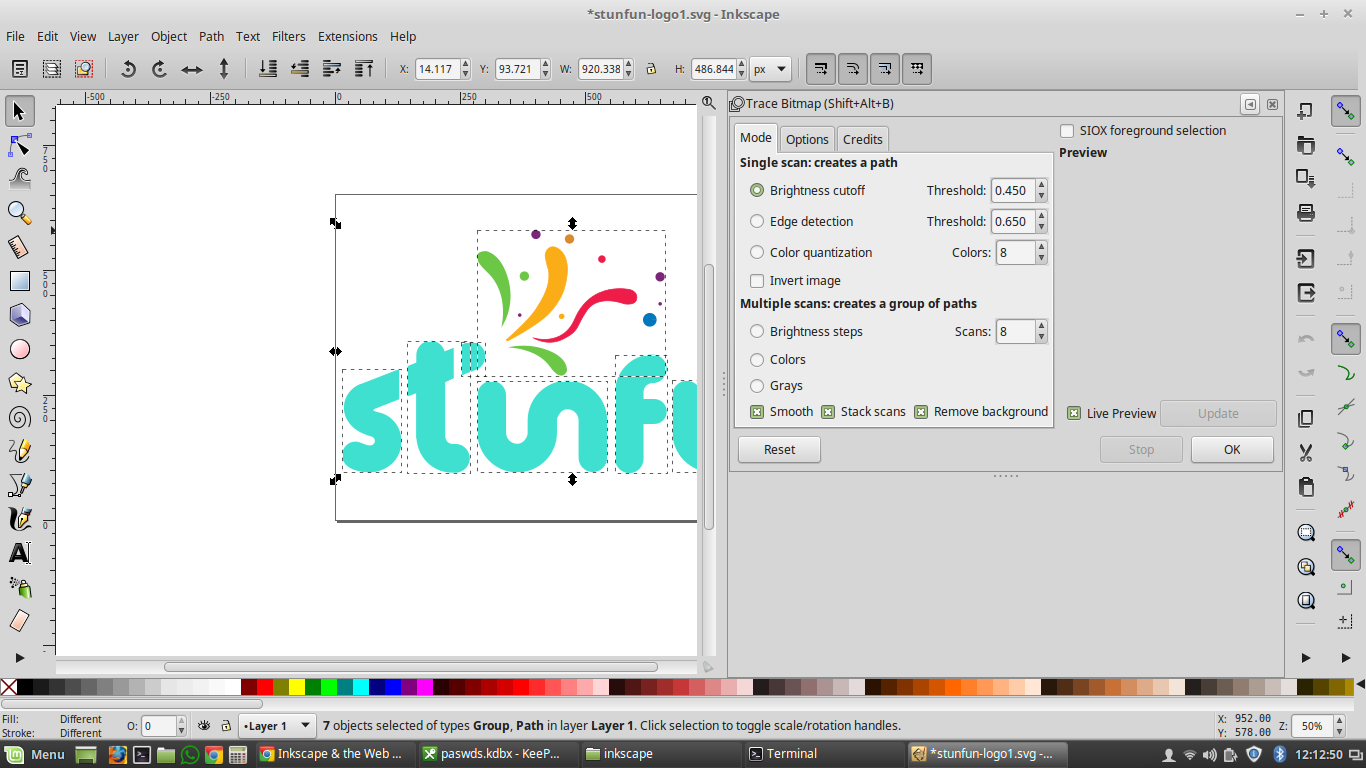Activate the Spiral tool
The width and height of the screenshot is (1366, 768).
tap(20, 417)
